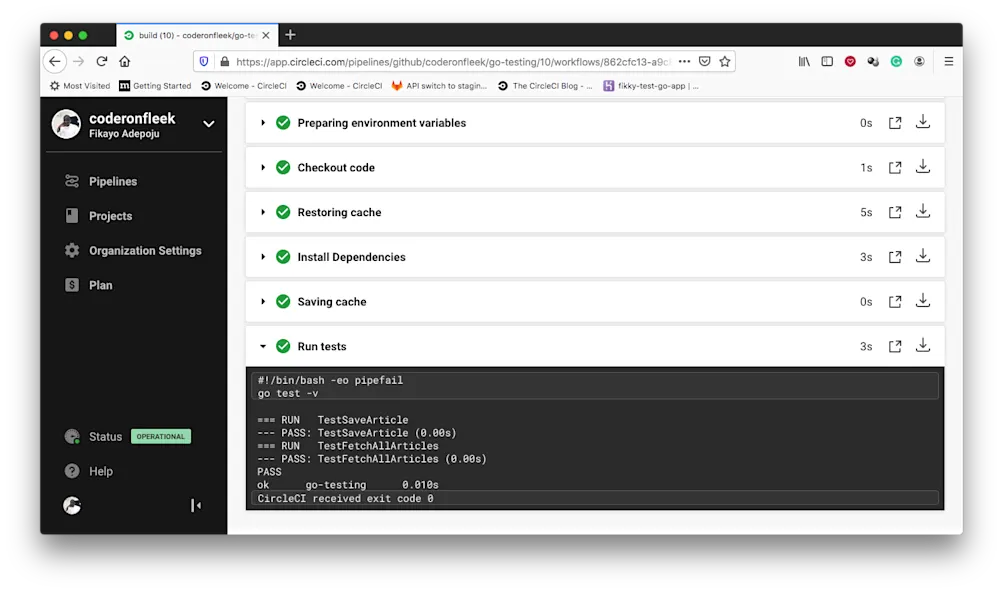Click the Help question mark icon

[x=72, y=471]
